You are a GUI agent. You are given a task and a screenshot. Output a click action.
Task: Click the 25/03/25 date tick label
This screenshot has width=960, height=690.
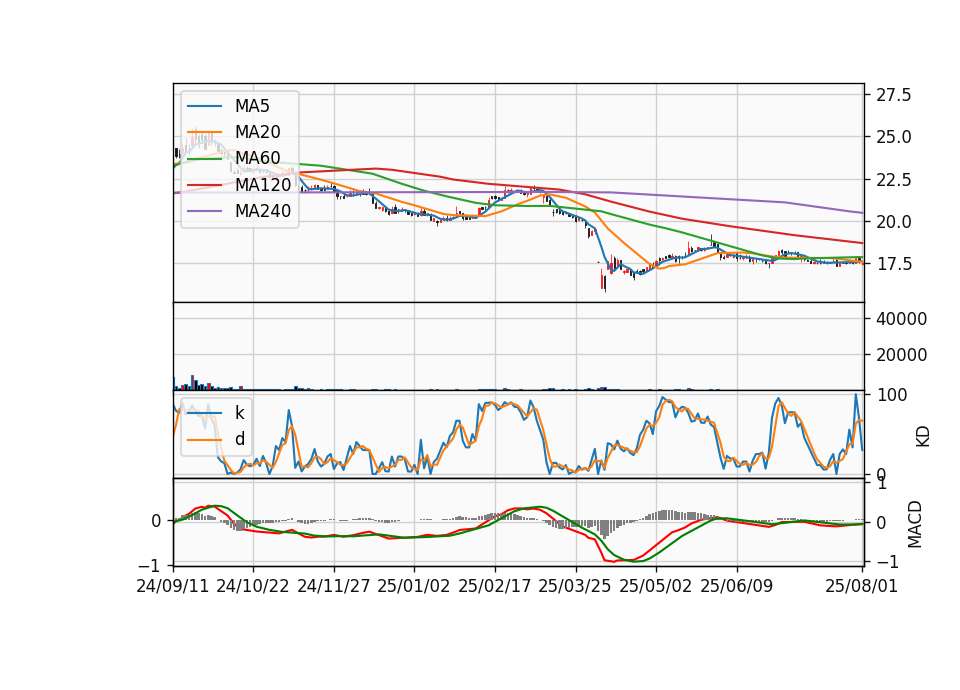click(x=575, y=586)
